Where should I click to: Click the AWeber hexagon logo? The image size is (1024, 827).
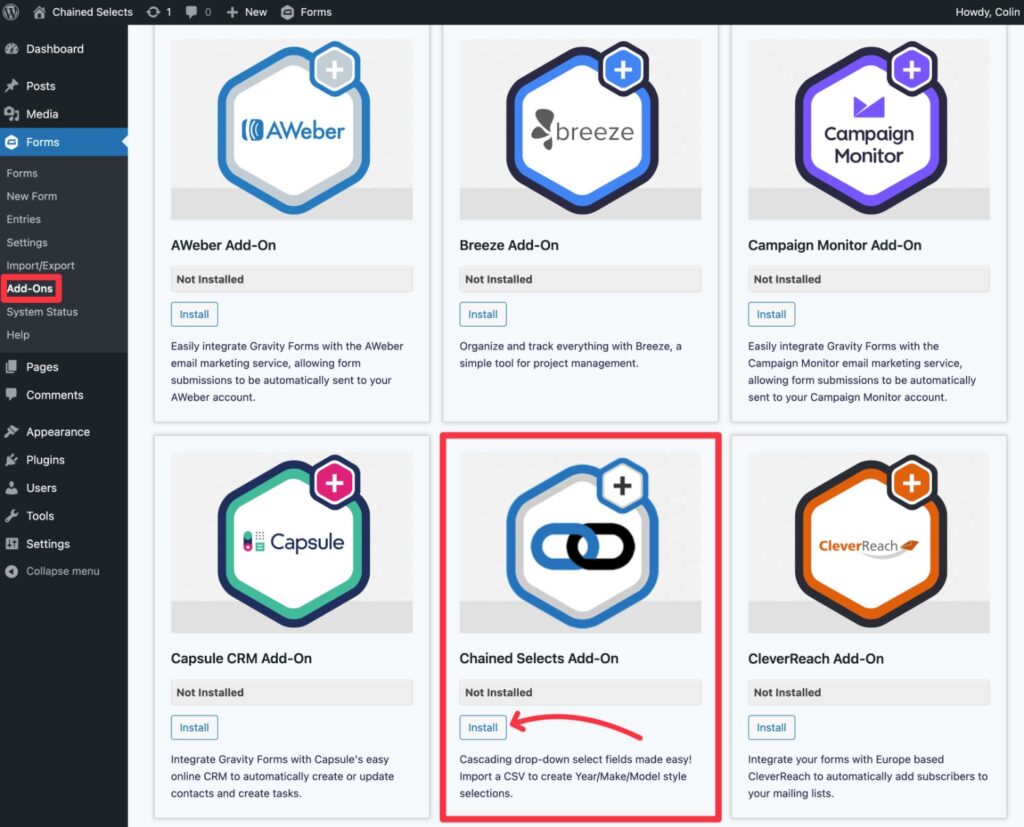(292, 130)
